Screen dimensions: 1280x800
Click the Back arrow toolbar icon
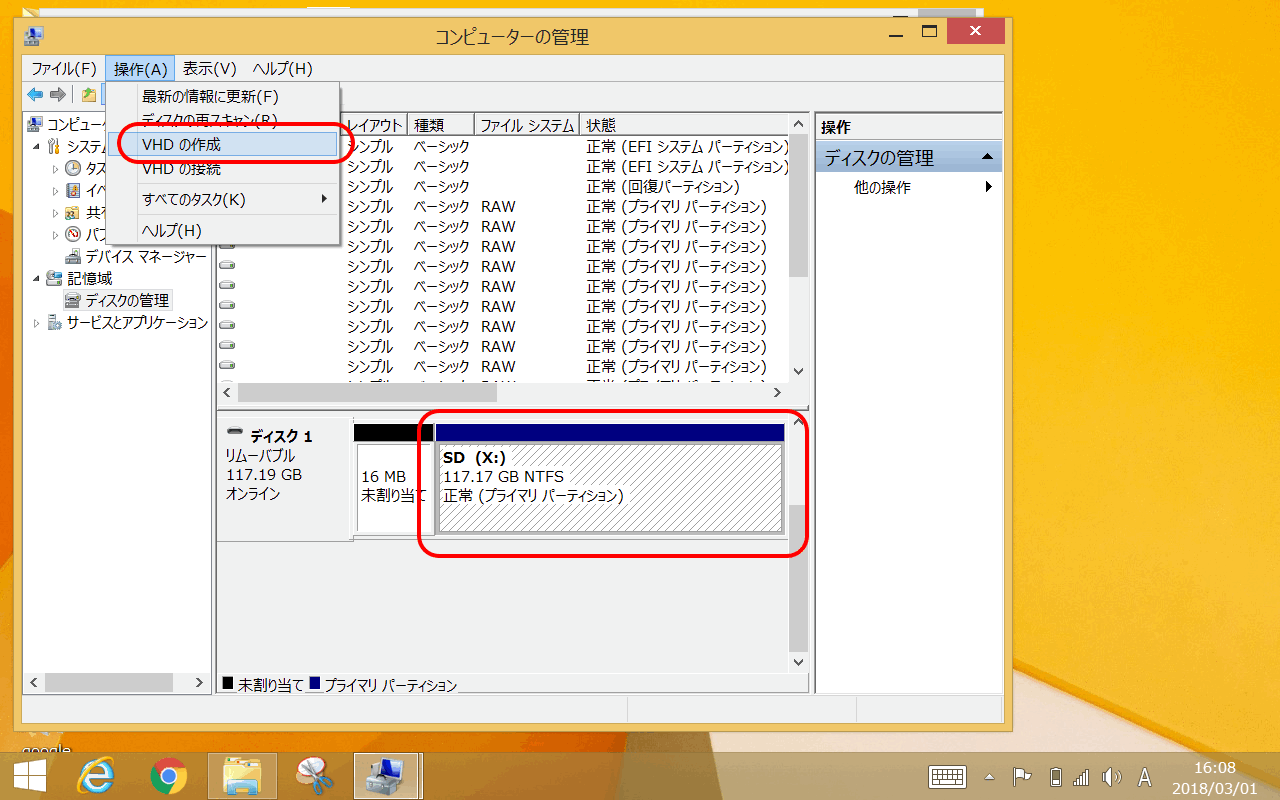click(35, 95)
